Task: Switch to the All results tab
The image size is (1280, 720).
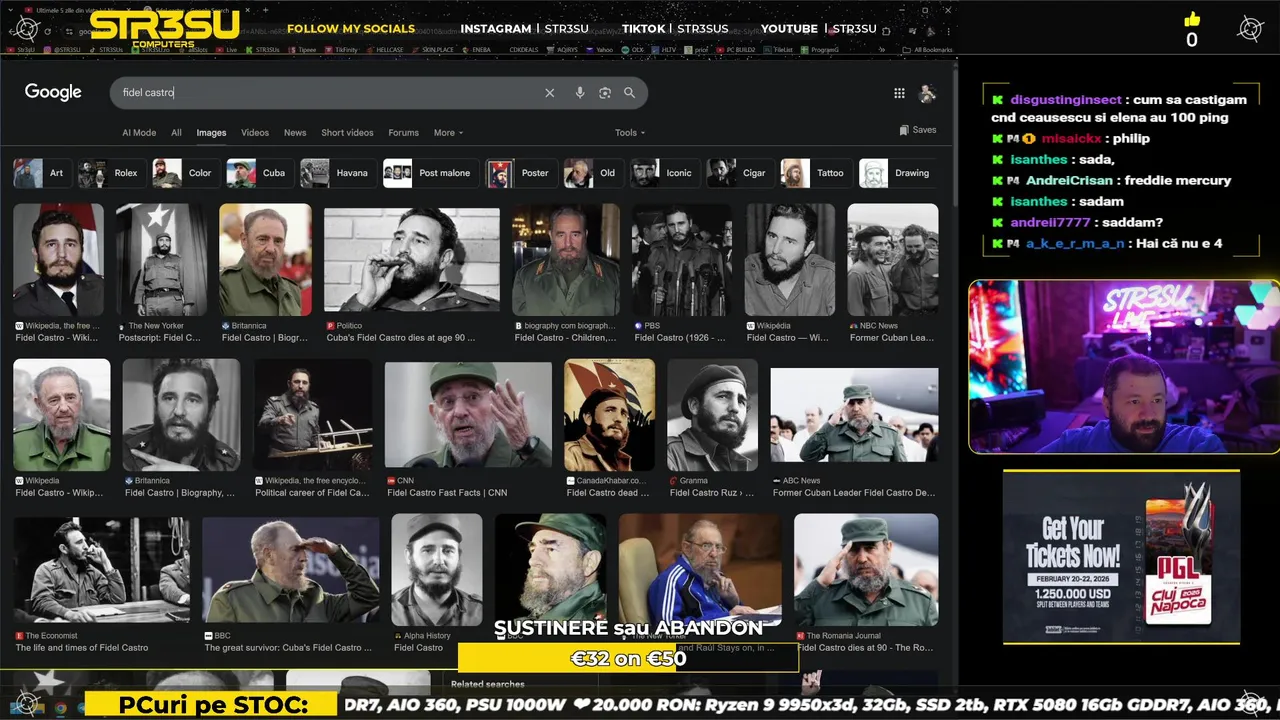Action: pyautogui.click(x=176, y=133)
